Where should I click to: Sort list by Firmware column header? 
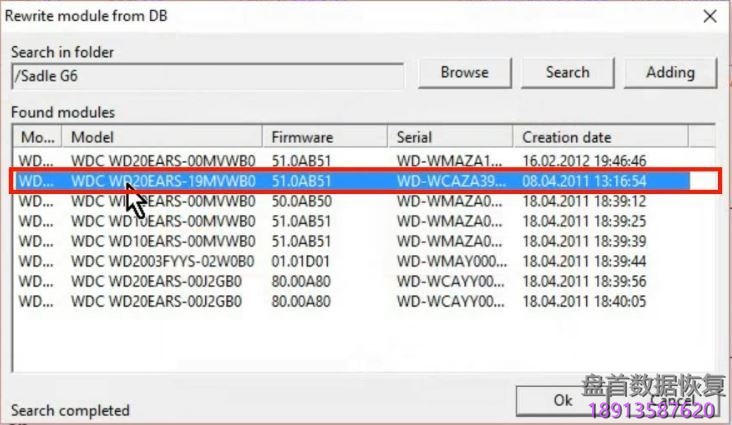325,137
